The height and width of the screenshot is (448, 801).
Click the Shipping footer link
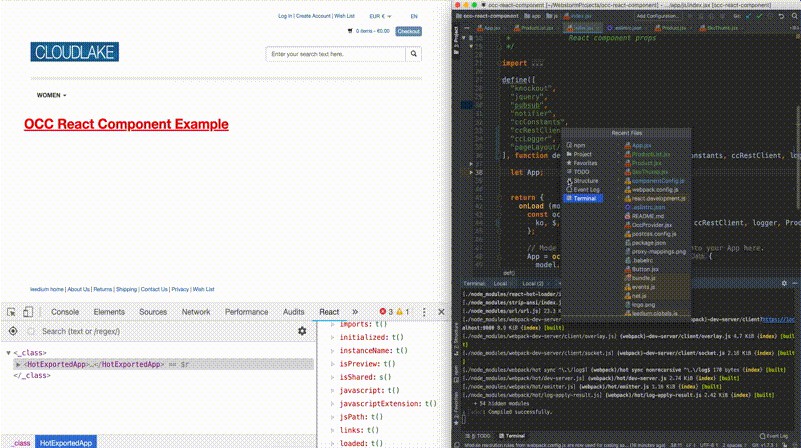pyautogui.click(x=126, y=289)
